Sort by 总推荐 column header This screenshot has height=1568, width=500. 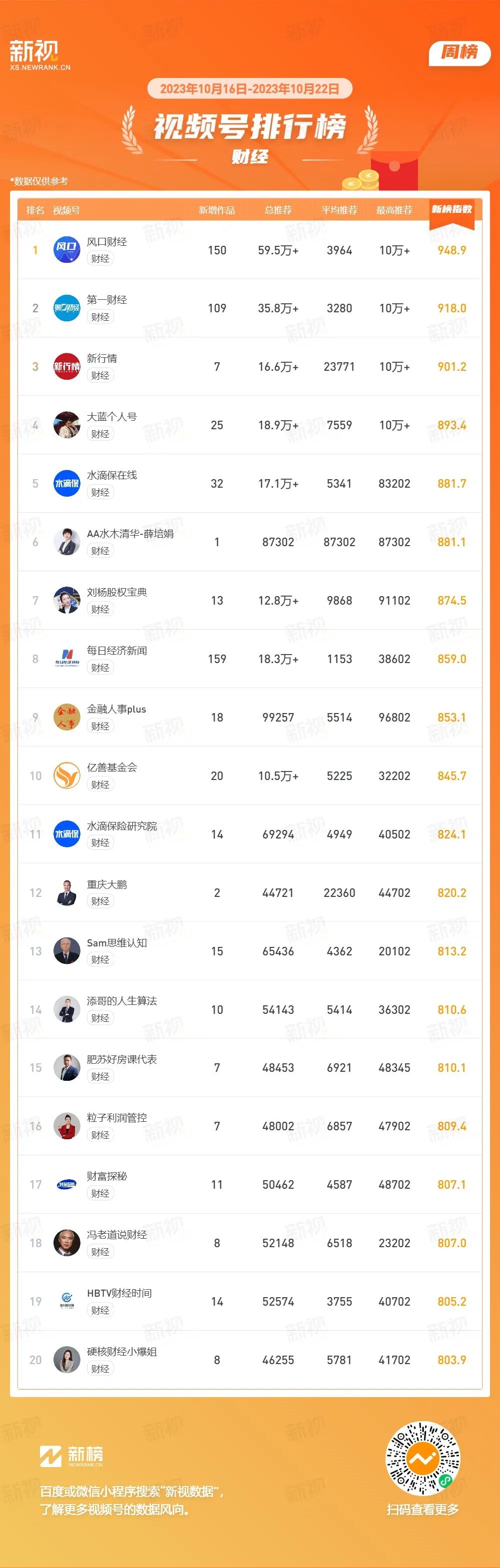pos(278,210)
